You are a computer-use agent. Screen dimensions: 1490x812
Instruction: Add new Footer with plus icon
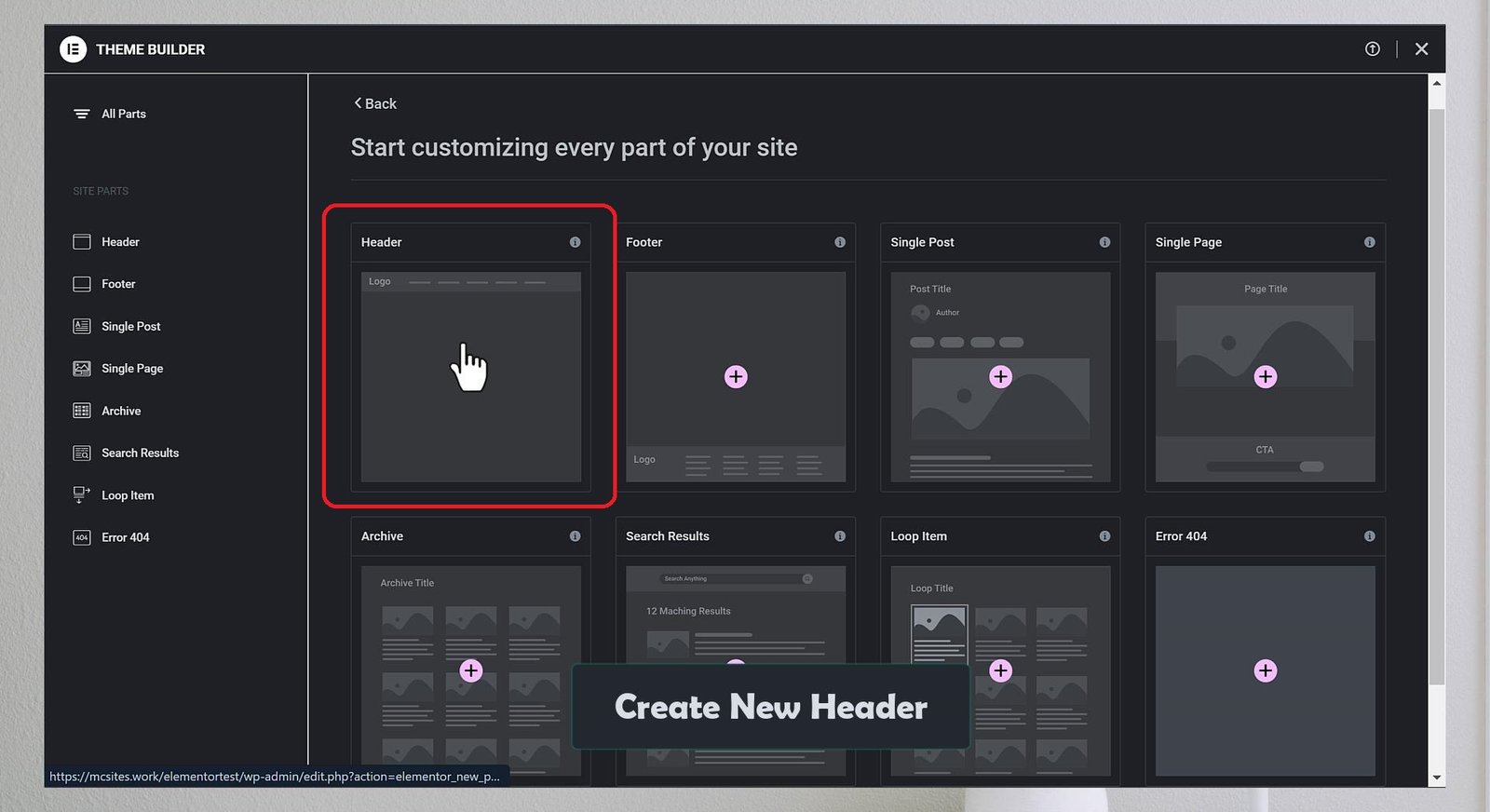pyautogui.click(x=736, y=377)
